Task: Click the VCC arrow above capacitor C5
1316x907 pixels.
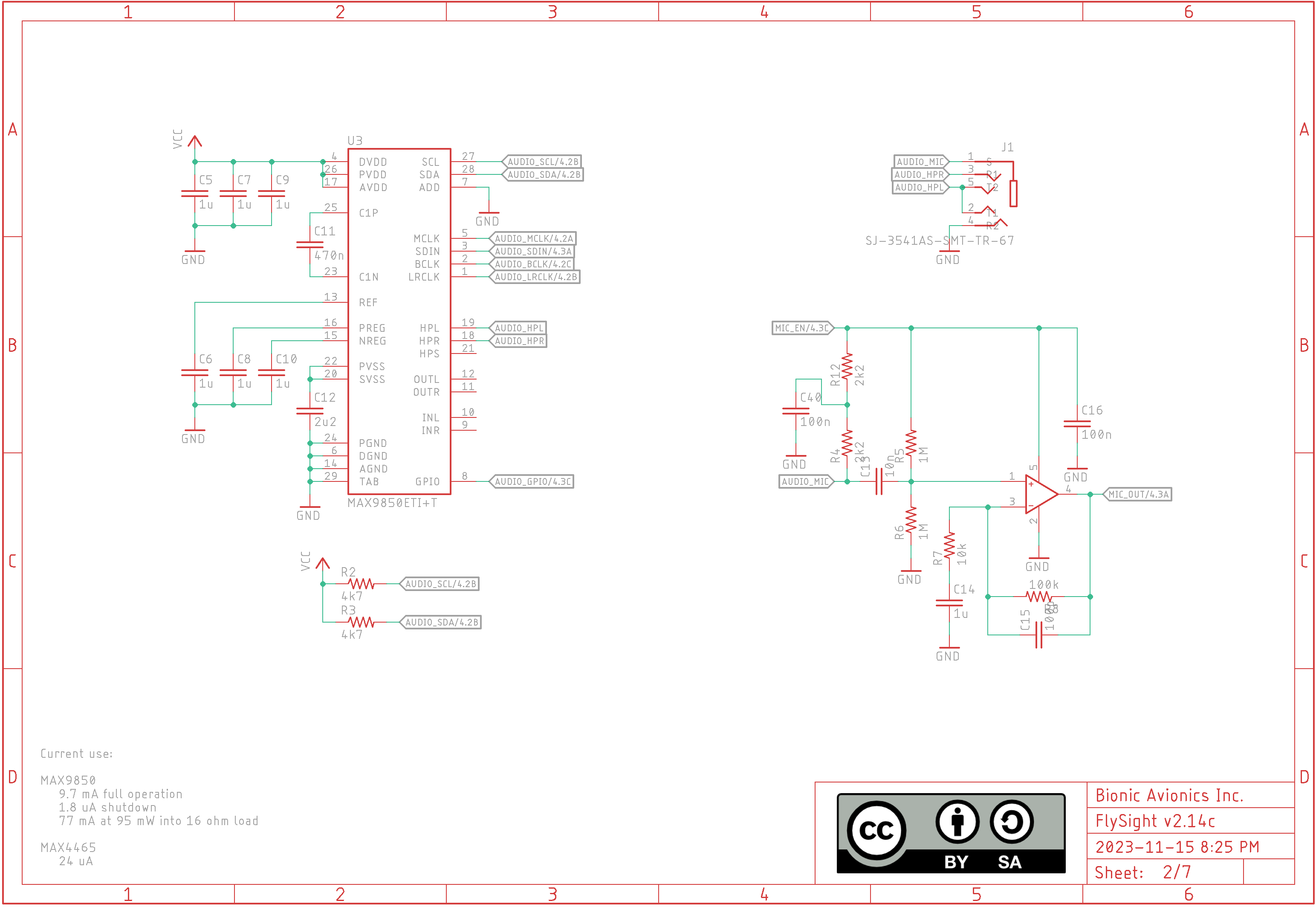Action: pos(195,142)
